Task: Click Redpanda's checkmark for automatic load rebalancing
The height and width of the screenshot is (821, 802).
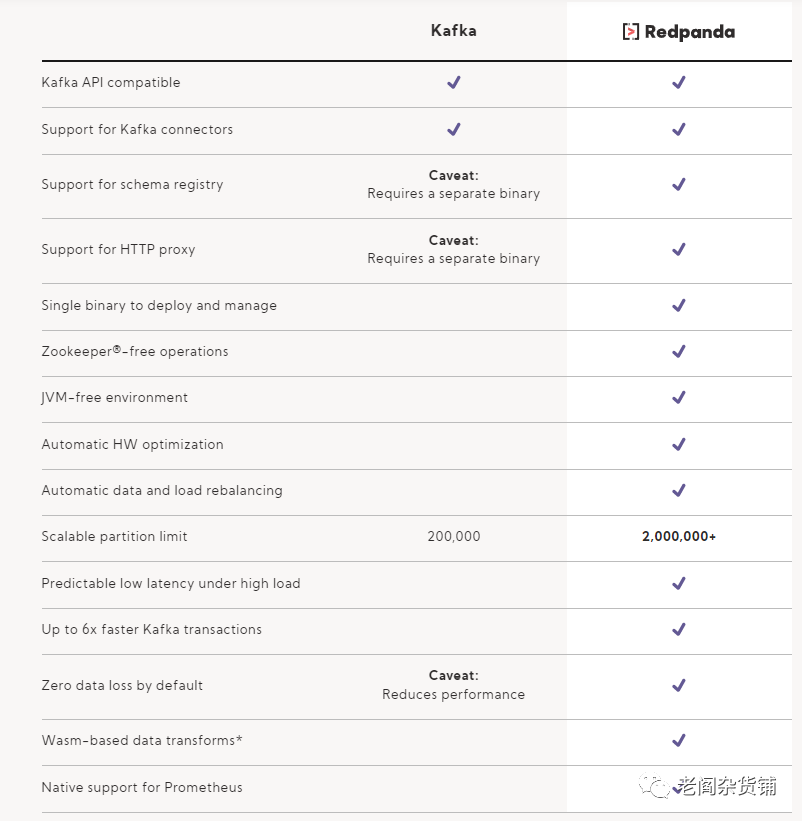Action: (679, 490)
